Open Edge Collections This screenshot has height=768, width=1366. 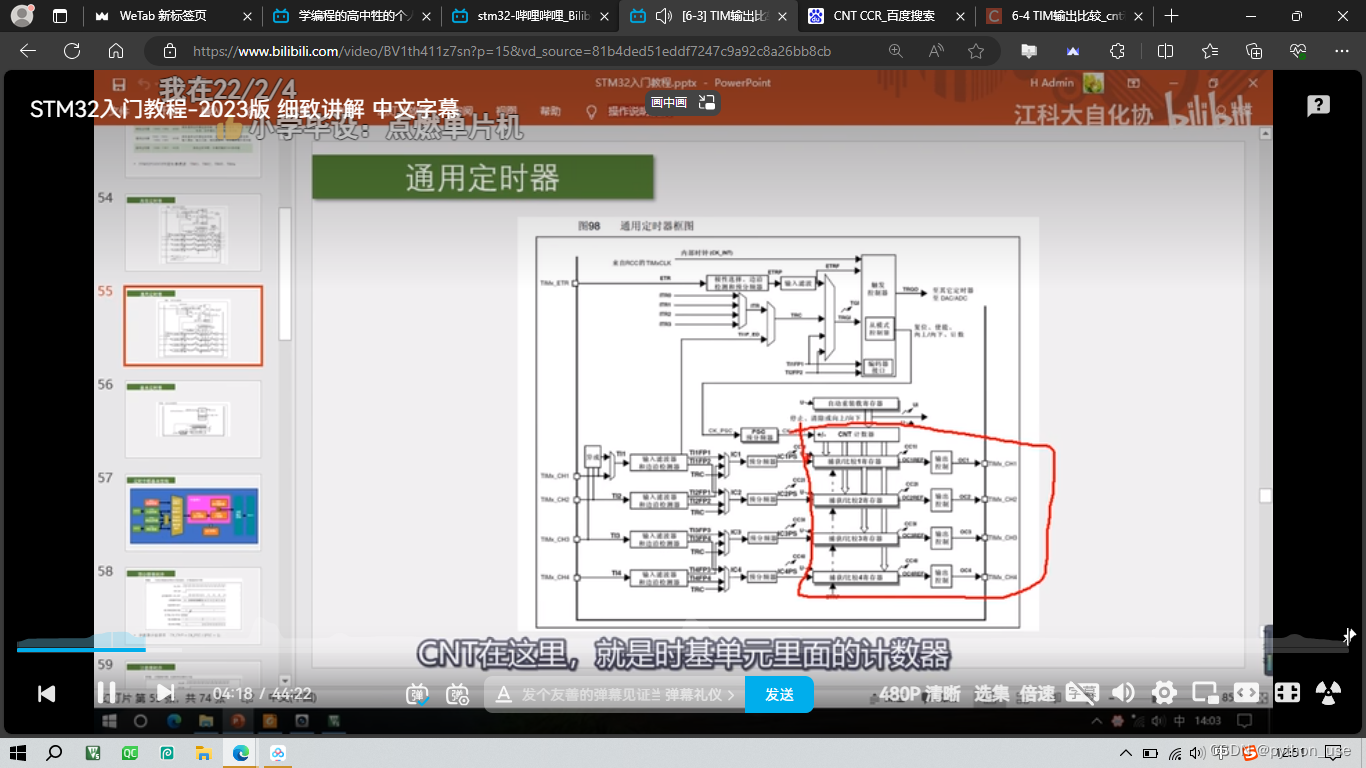click(1254, 51)
